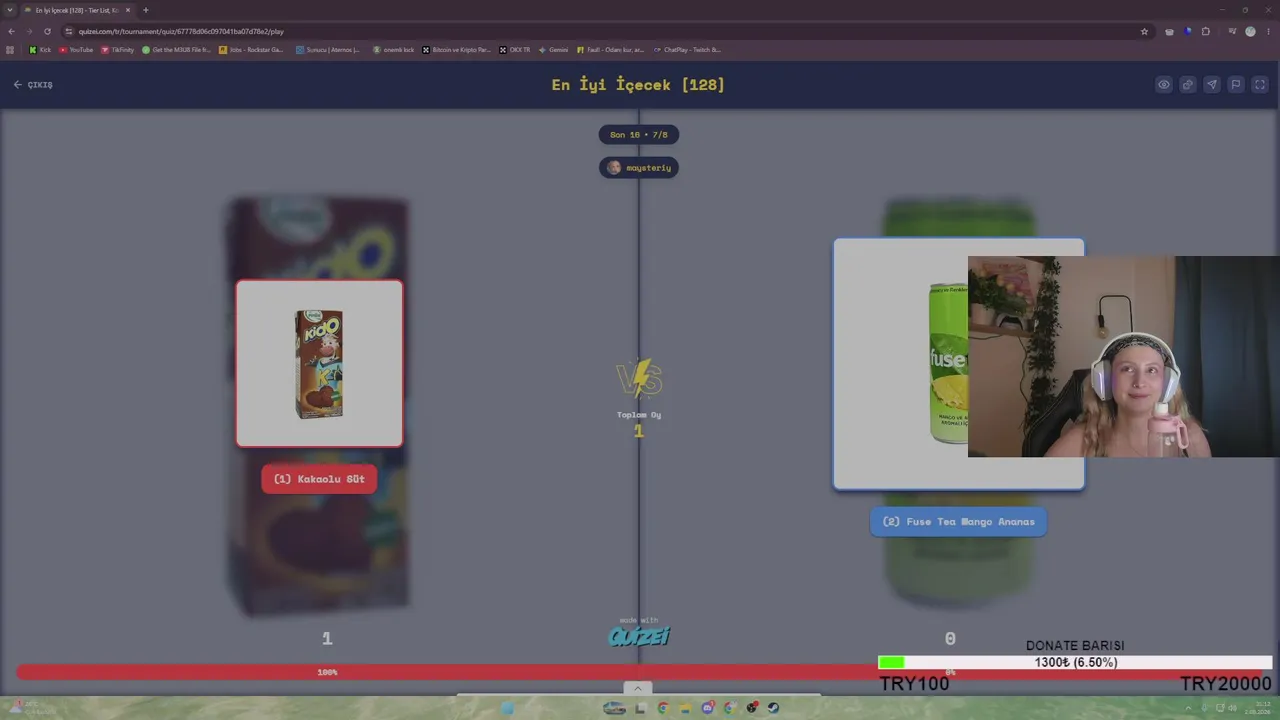Open the Kick bookmark
Image resolution: width=1280 pixels, height=720 pixels.
coord(40,49)
